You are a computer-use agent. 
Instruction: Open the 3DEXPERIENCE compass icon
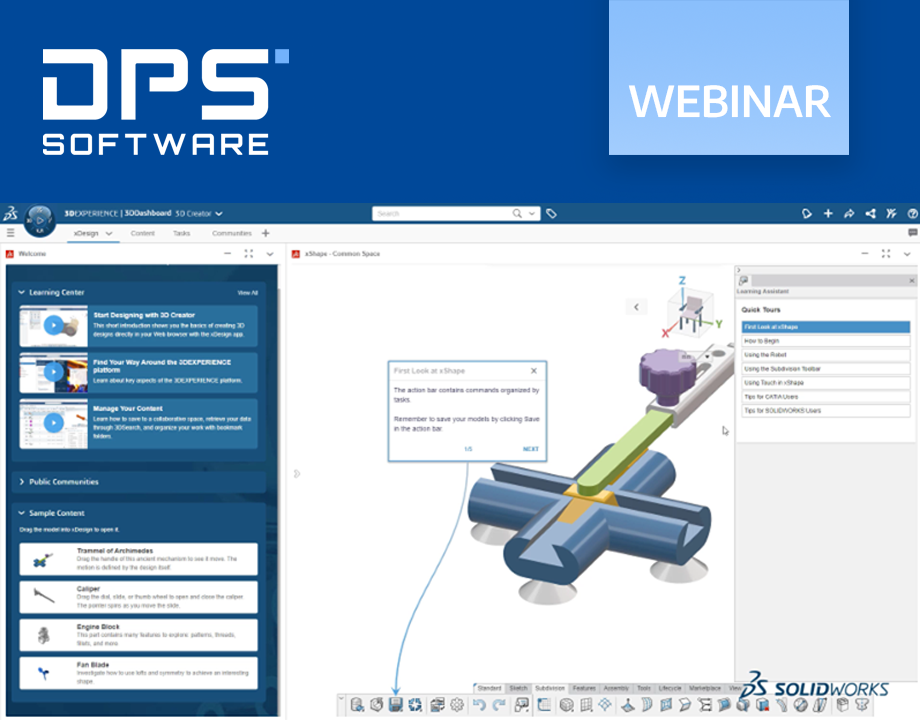(41, 217)
